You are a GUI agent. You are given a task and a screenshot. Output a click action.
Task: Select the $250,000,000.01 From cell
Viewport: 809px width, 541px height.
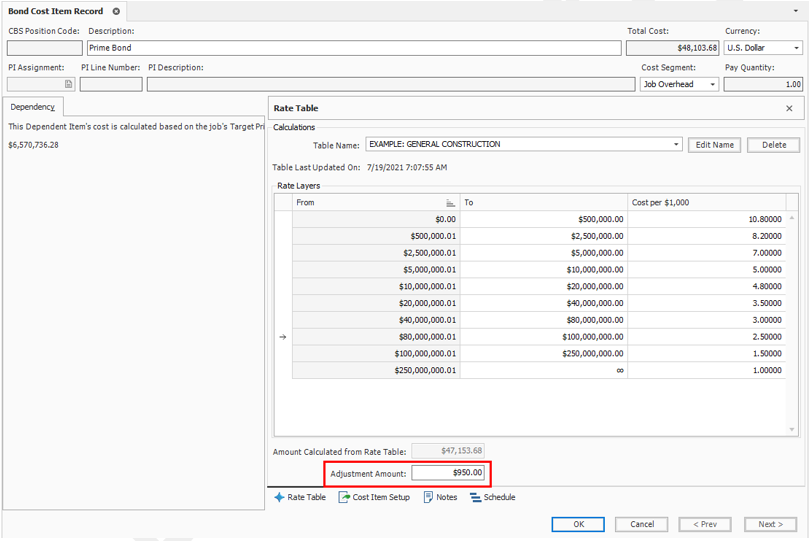[376, 370]
